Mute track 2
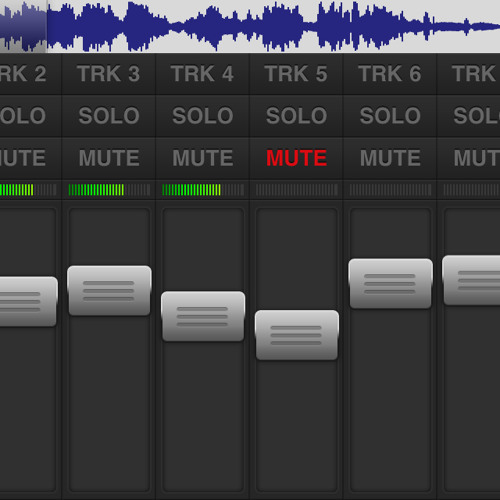 point(30,158)
